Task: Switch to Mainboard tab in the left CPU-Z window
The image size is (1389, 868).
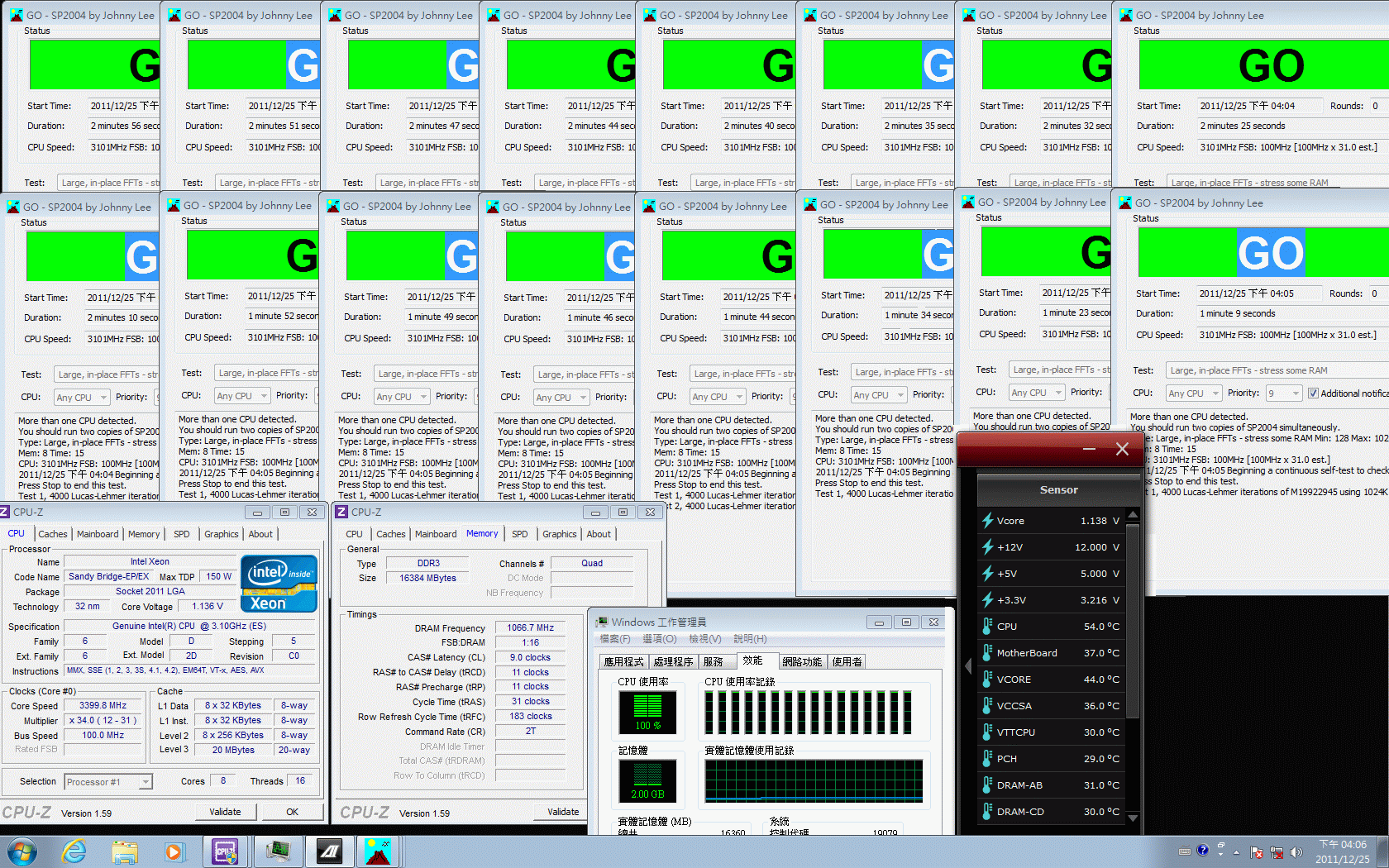Action: click(98, 534)
